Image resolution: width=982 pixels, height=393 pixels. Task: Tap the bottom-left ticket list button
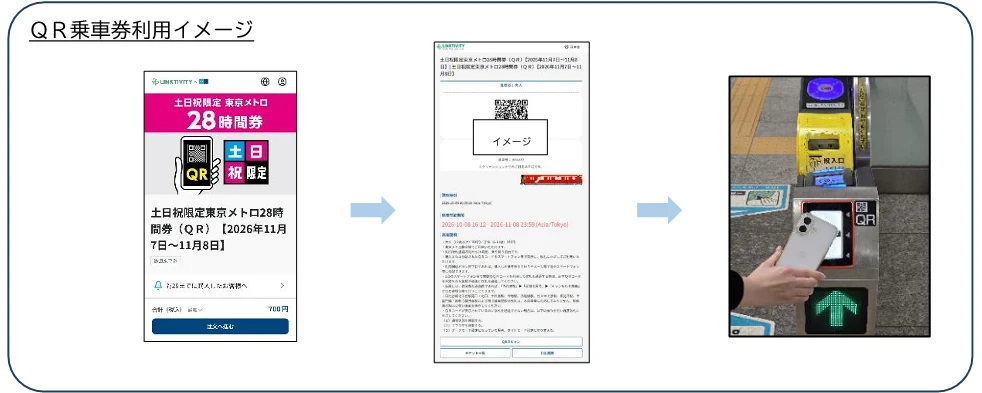475,353
